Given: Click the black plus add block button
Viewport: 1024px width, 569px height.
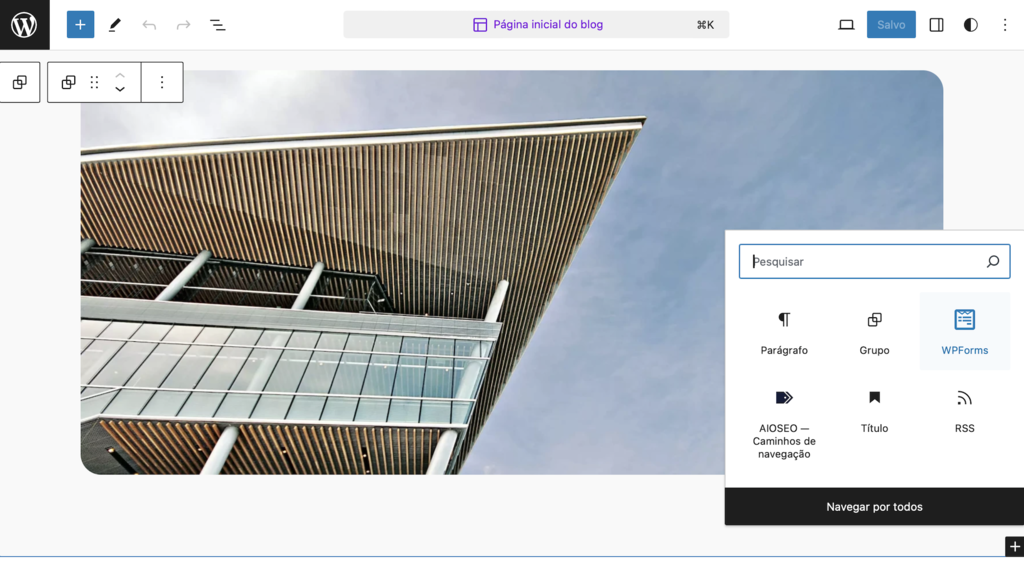Looking at the screenshot, I should (x=1014, y=547).
